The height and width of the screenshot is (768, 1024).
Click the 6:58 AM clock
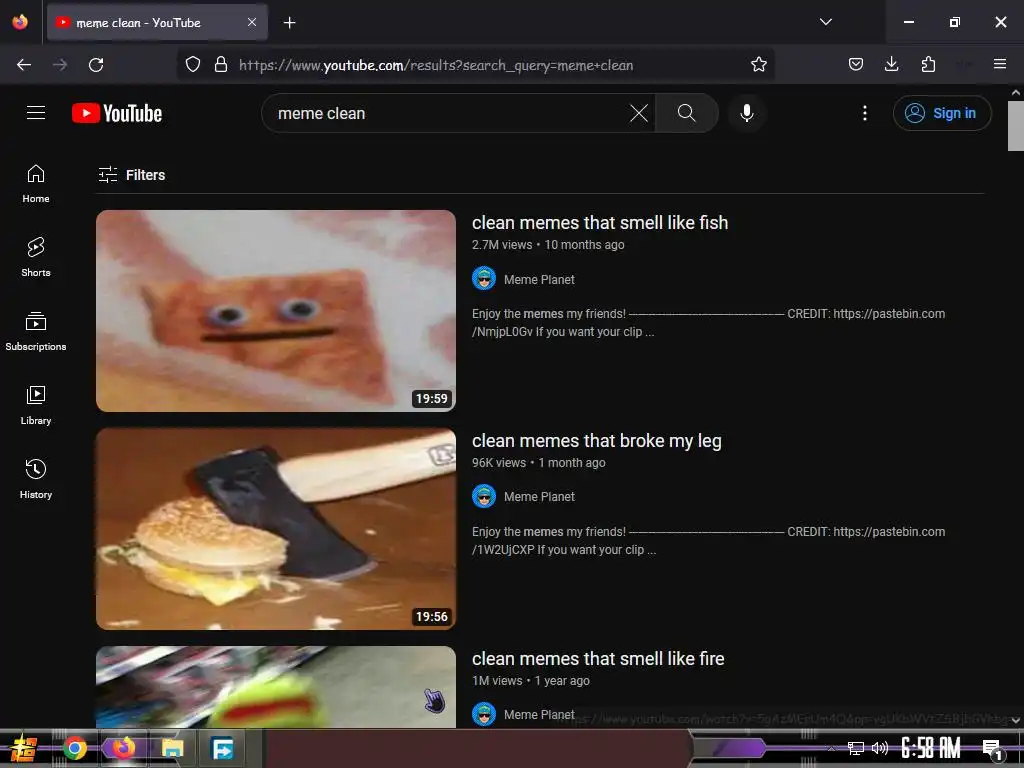(931, 748)
